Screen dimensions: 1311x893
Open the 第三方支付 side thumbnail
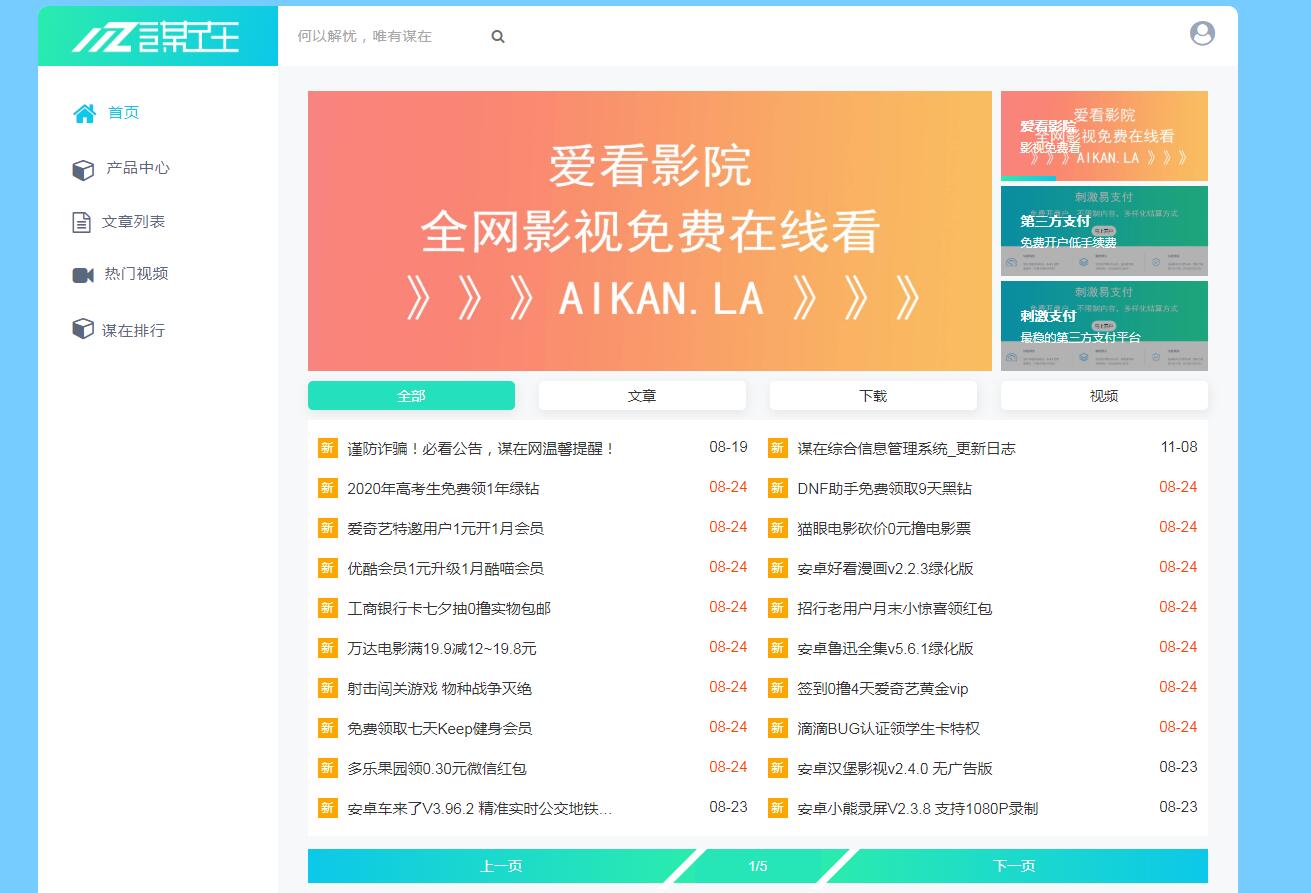pos(1104,231)
